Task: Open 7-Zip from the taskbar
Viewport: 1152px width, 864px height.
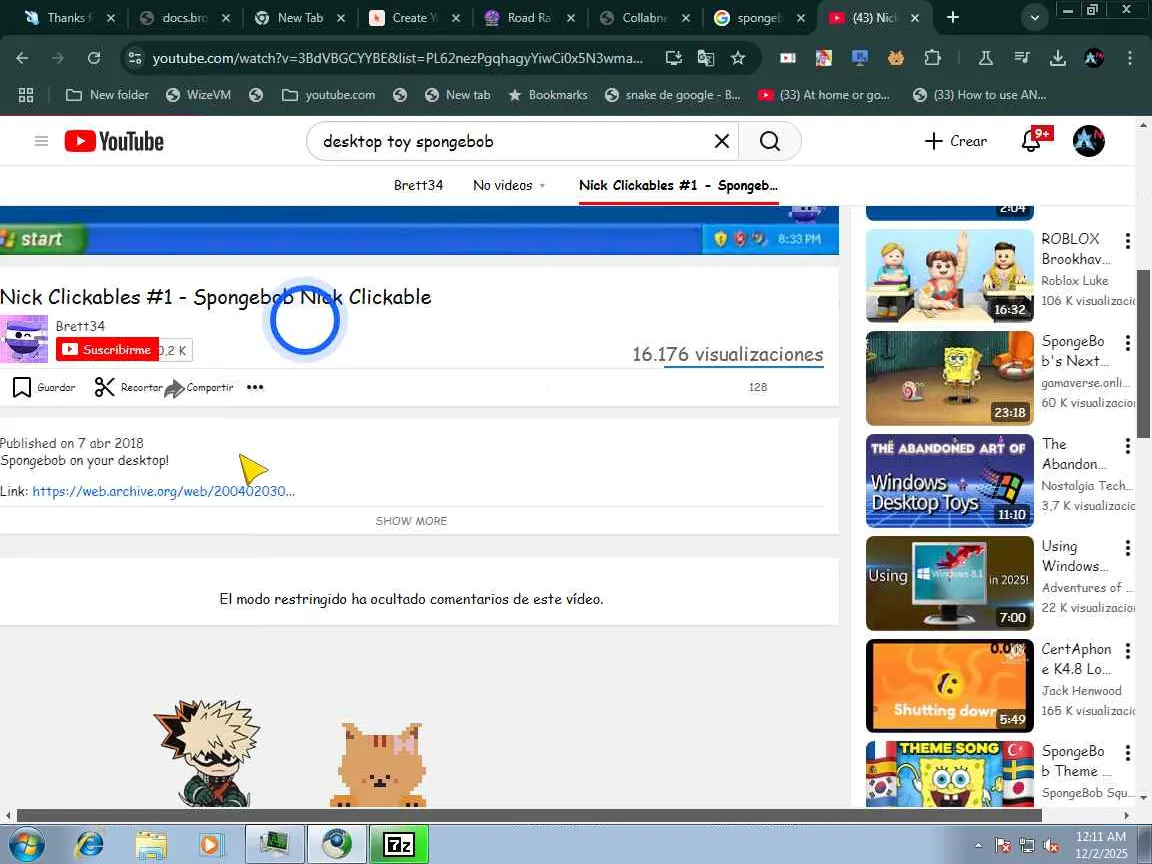Action: coord(399,845)
